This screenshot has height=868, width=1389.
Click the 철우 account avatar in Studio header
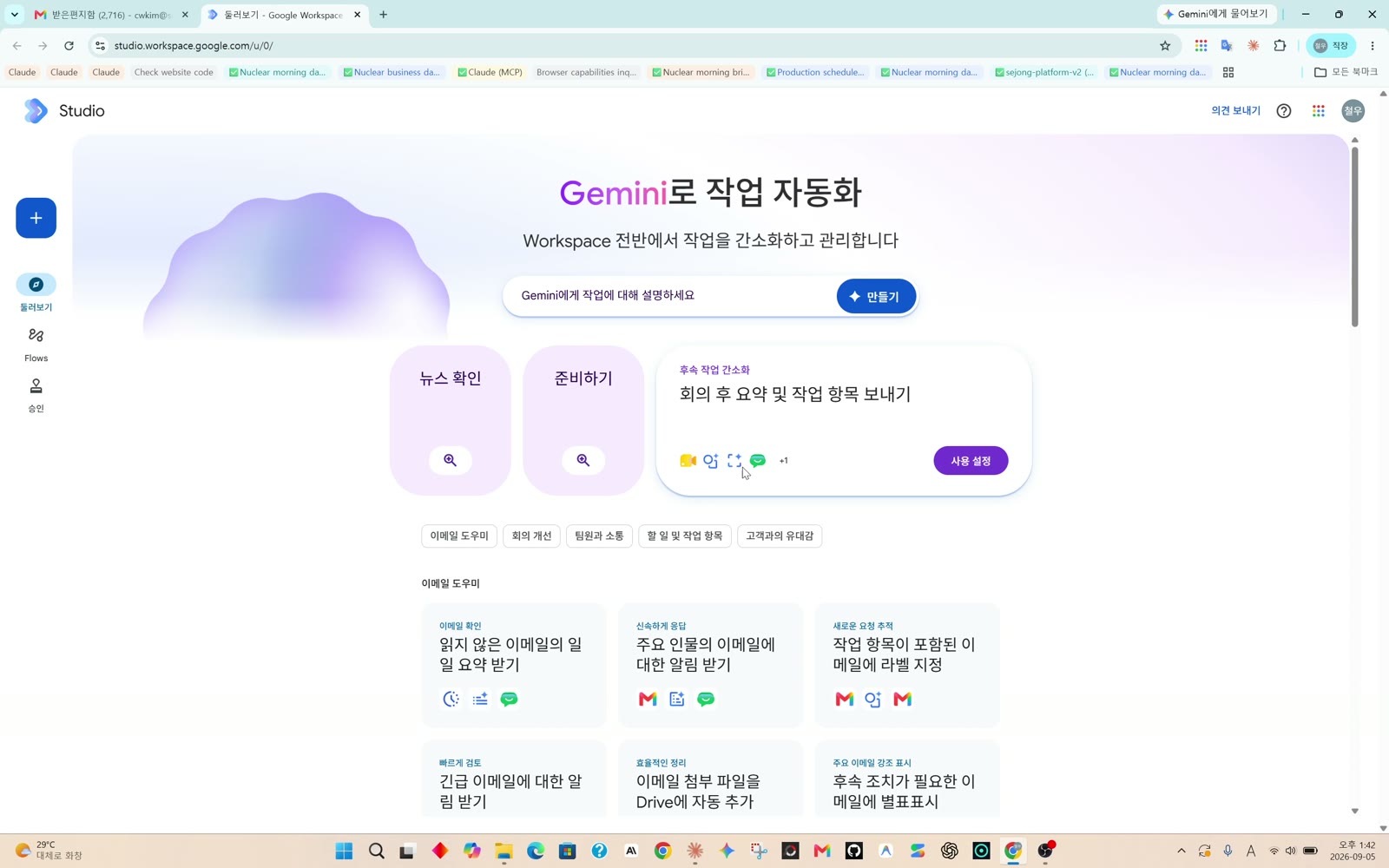[x=1353, y=110]
